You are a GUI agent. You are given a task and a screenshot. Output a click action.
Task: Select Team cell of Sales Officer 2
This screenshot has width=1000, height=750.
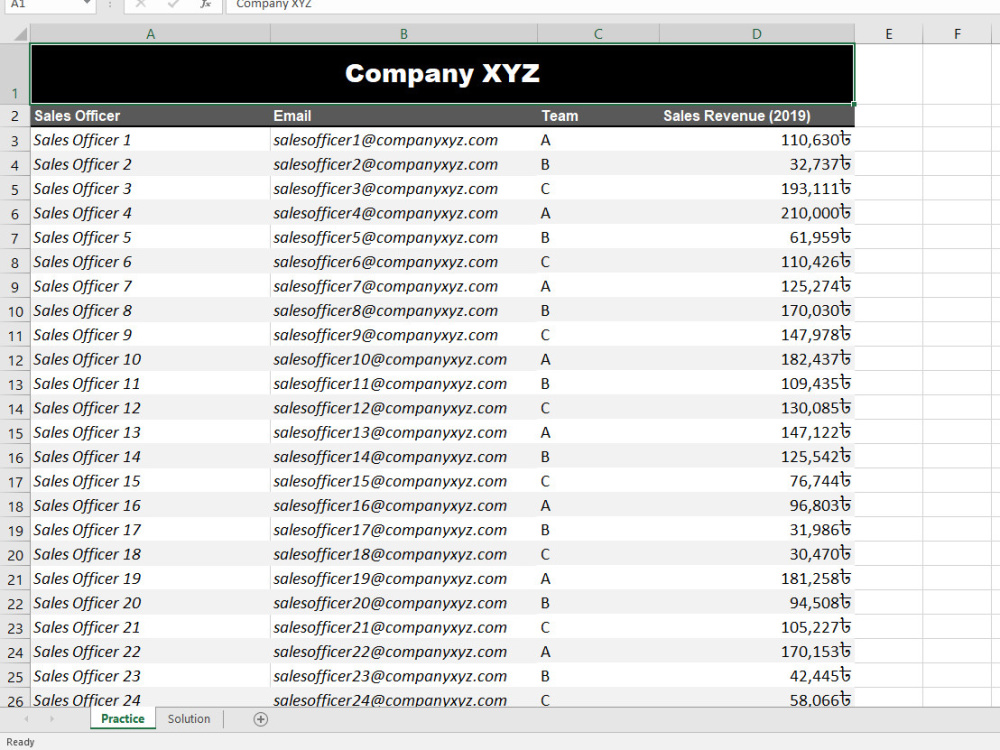[598, 165]
